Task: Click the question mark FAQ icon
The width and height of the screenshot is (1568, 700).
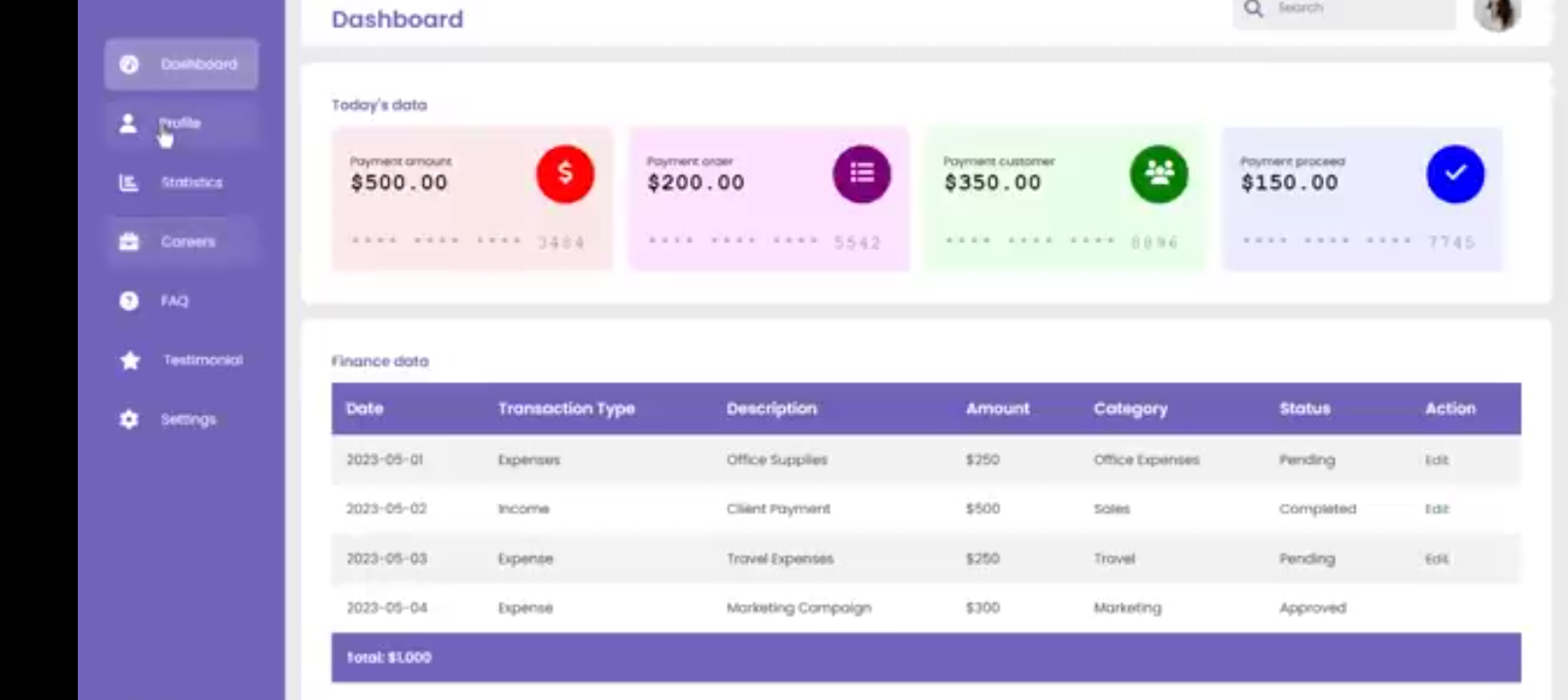Action: tap(128, 300)
